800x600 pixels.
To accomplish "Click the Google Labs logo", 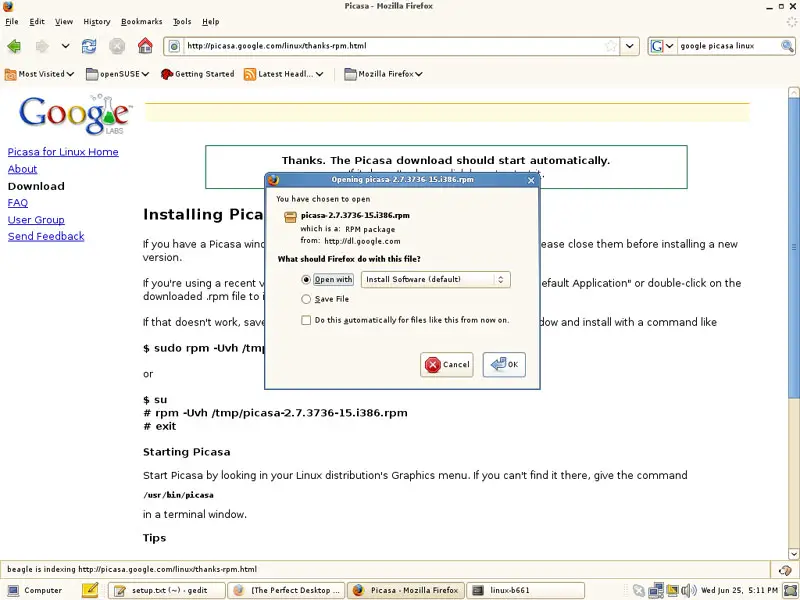I will coord(76,114).
